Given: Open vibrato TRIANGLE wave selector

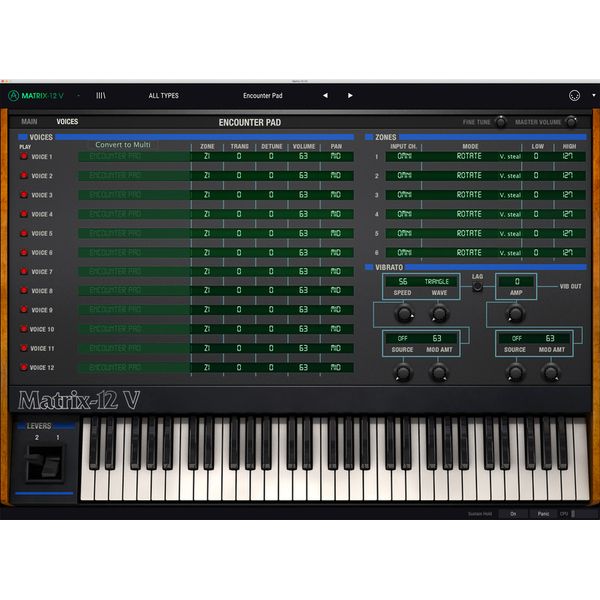Looking at the screenshot, I should (437, 282).
